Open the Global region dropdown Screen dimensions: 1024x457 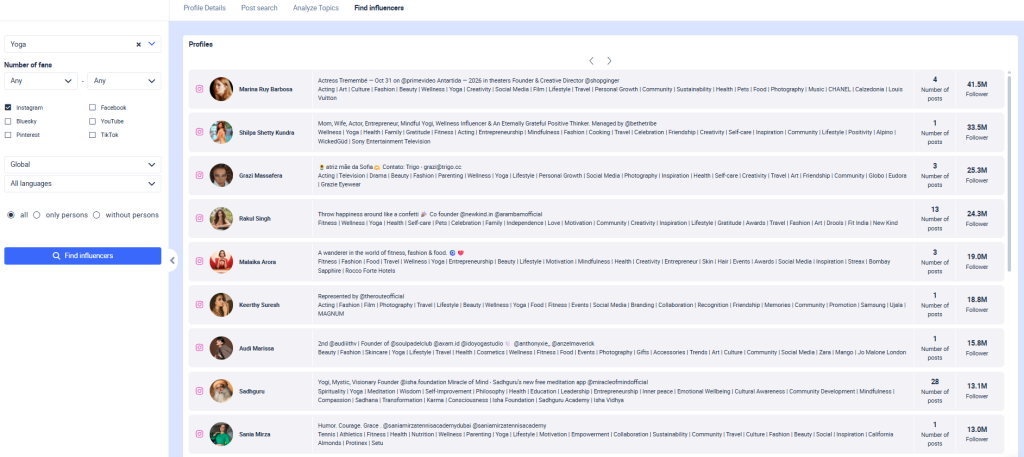coord(82,164)
